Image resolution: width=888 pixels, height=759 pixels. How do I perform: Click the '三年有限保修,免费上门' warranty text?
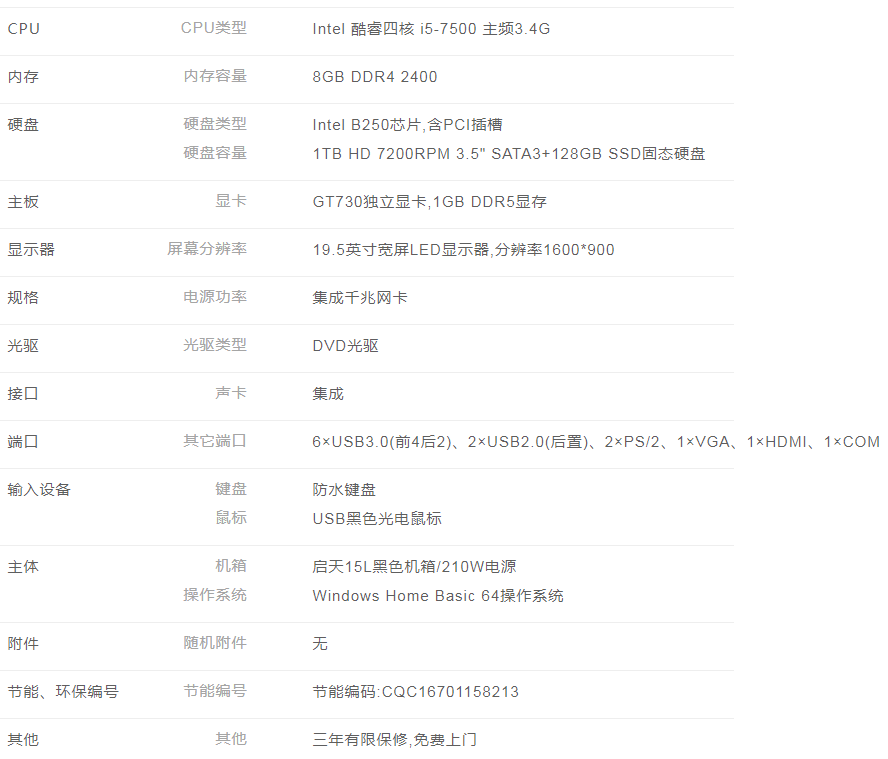pos(394,740)
